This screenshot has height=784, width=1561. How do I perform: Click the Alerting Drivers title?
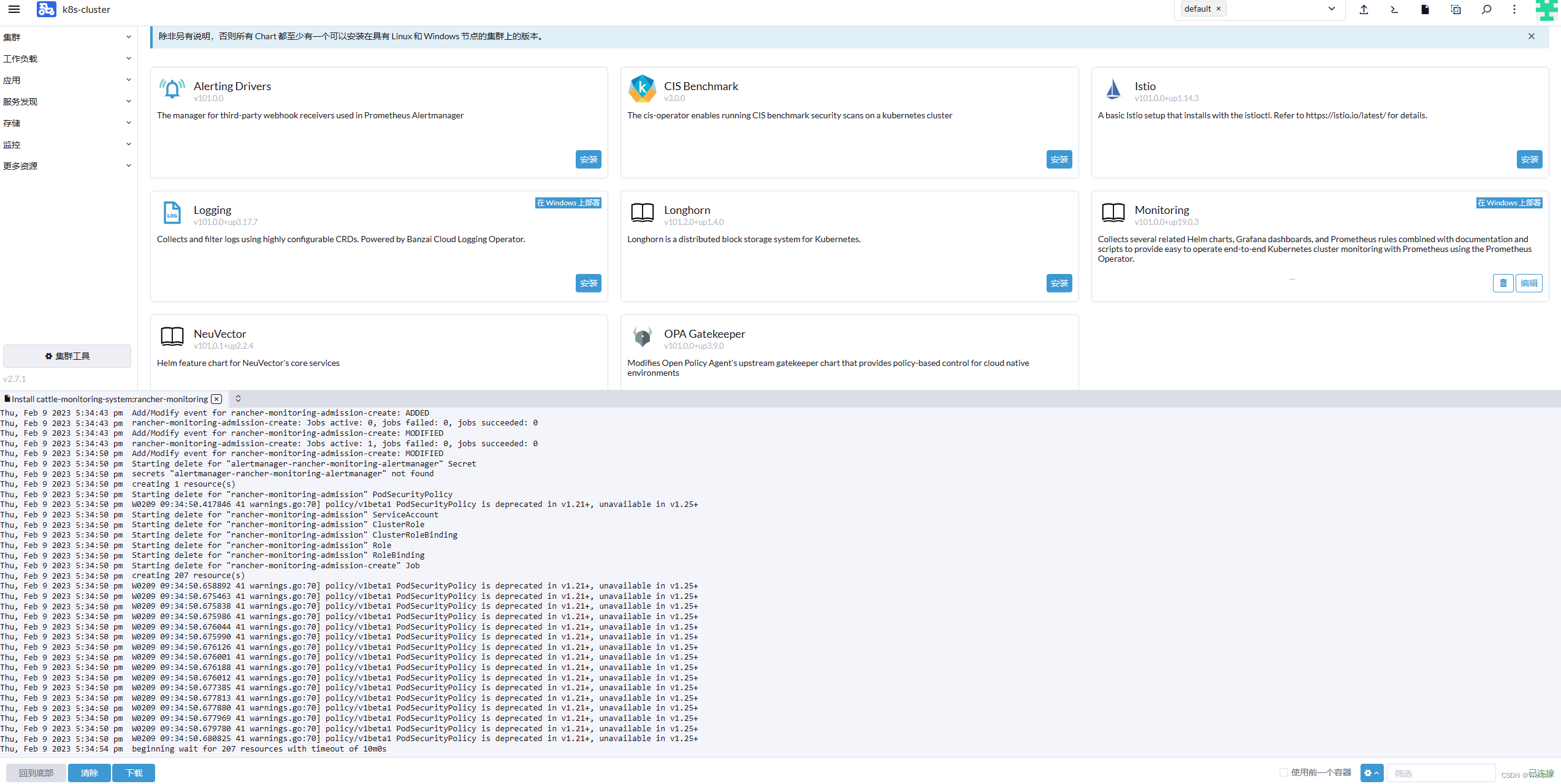232,86
